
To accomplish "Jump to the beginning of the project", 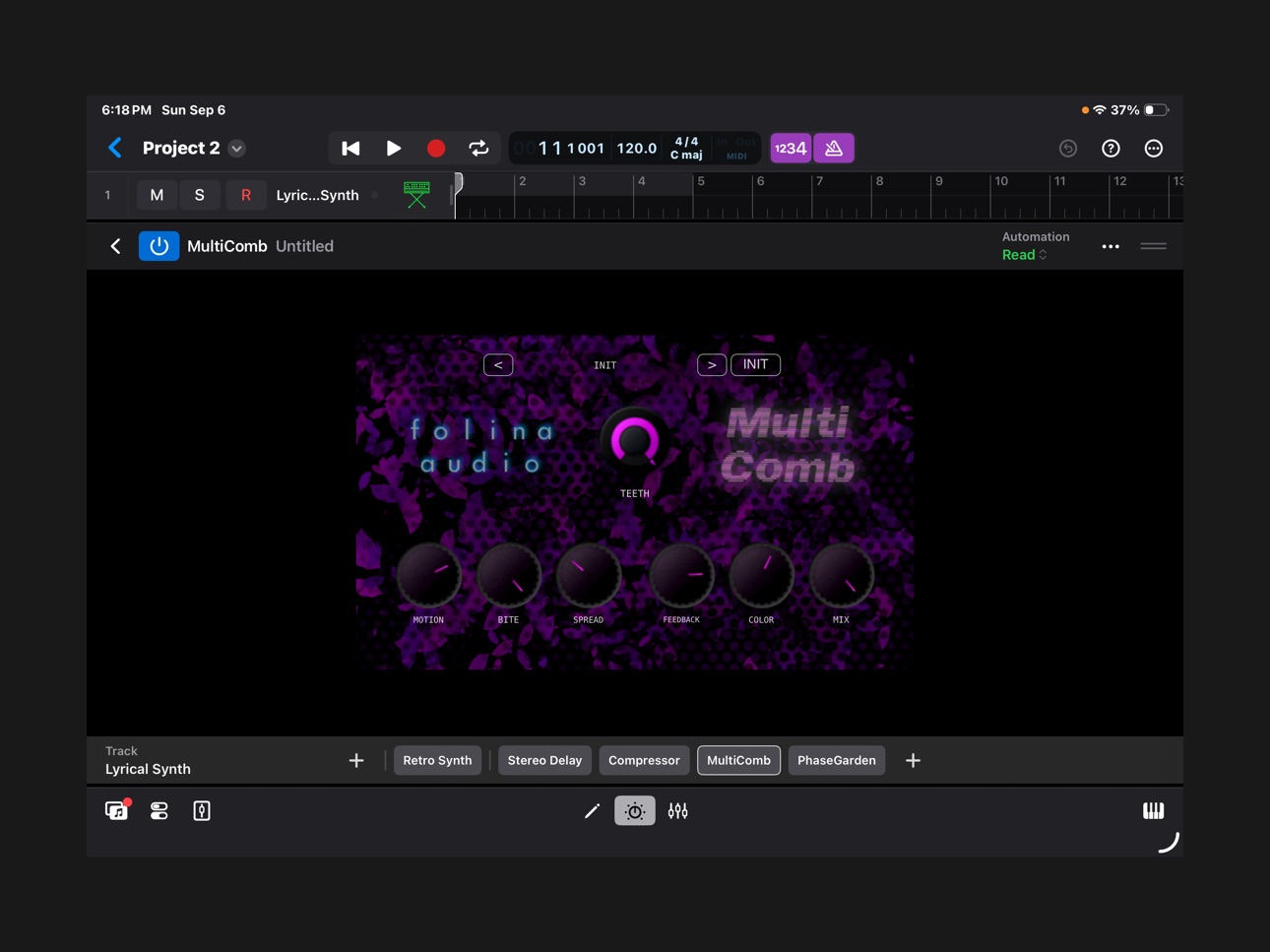I will click(350, 149).
